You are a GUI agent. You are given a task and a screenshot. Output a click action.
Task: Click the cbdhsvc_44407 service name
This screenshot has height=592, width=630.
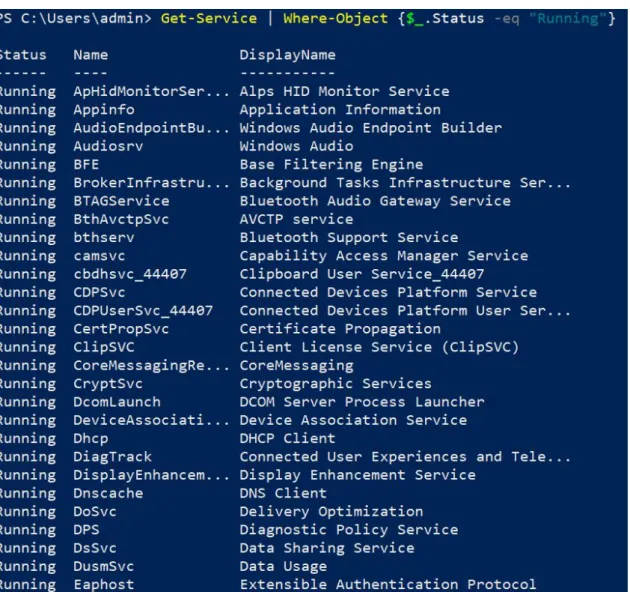(130, 274)
